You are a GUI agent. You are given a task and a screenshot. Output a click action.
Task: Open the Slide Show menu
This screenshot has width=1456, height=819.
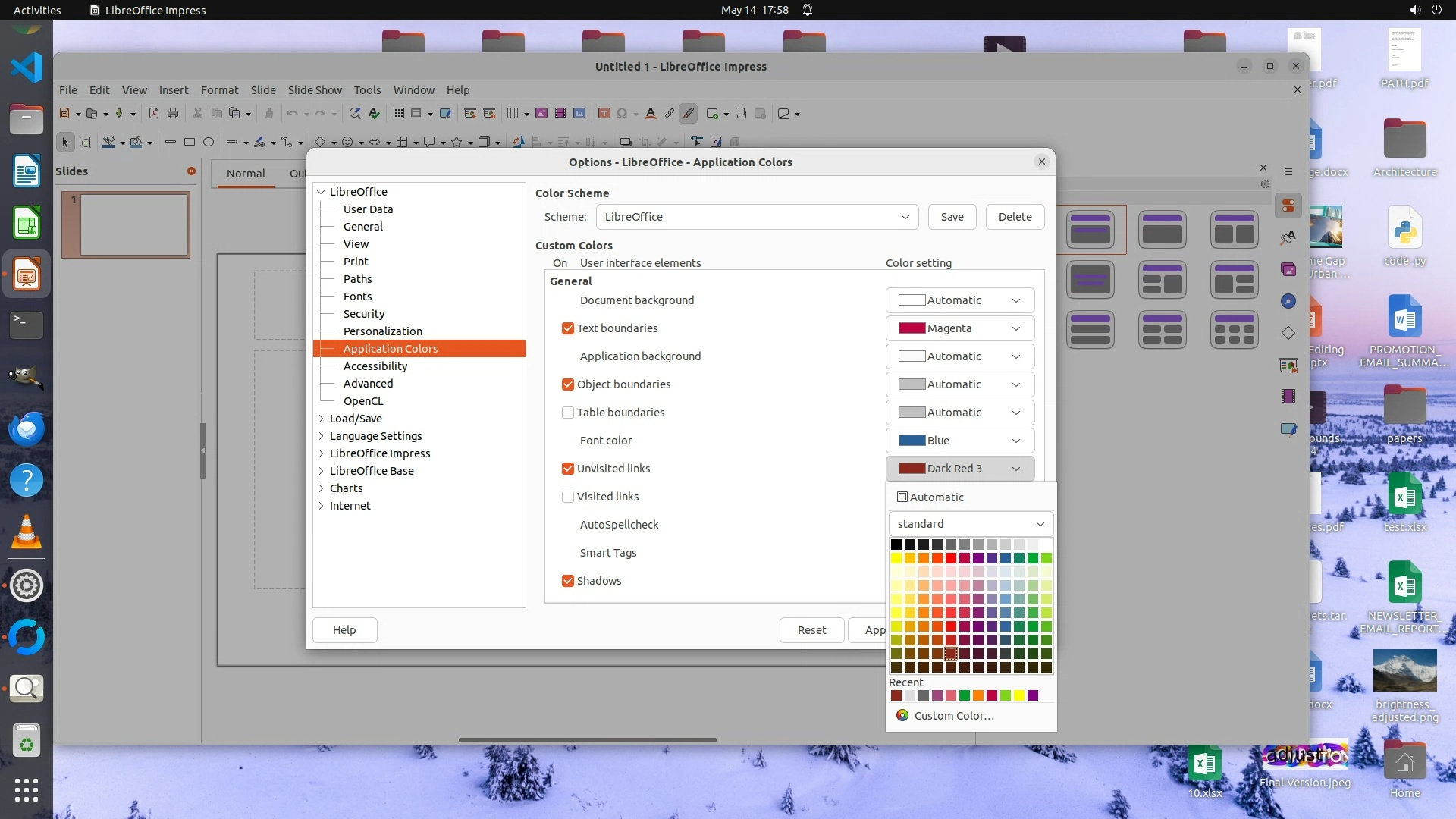tap(314, 89)
